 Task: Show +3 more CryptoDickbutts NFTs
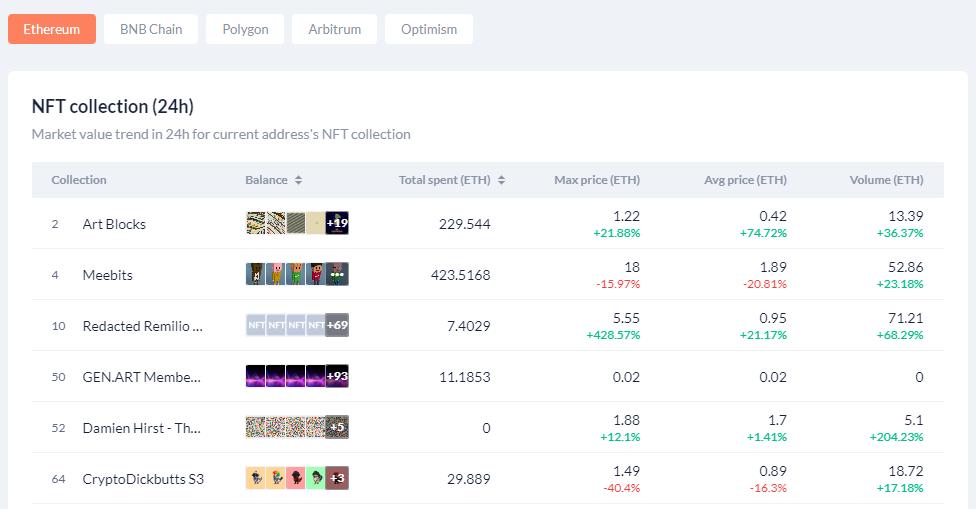pos(337,478)
